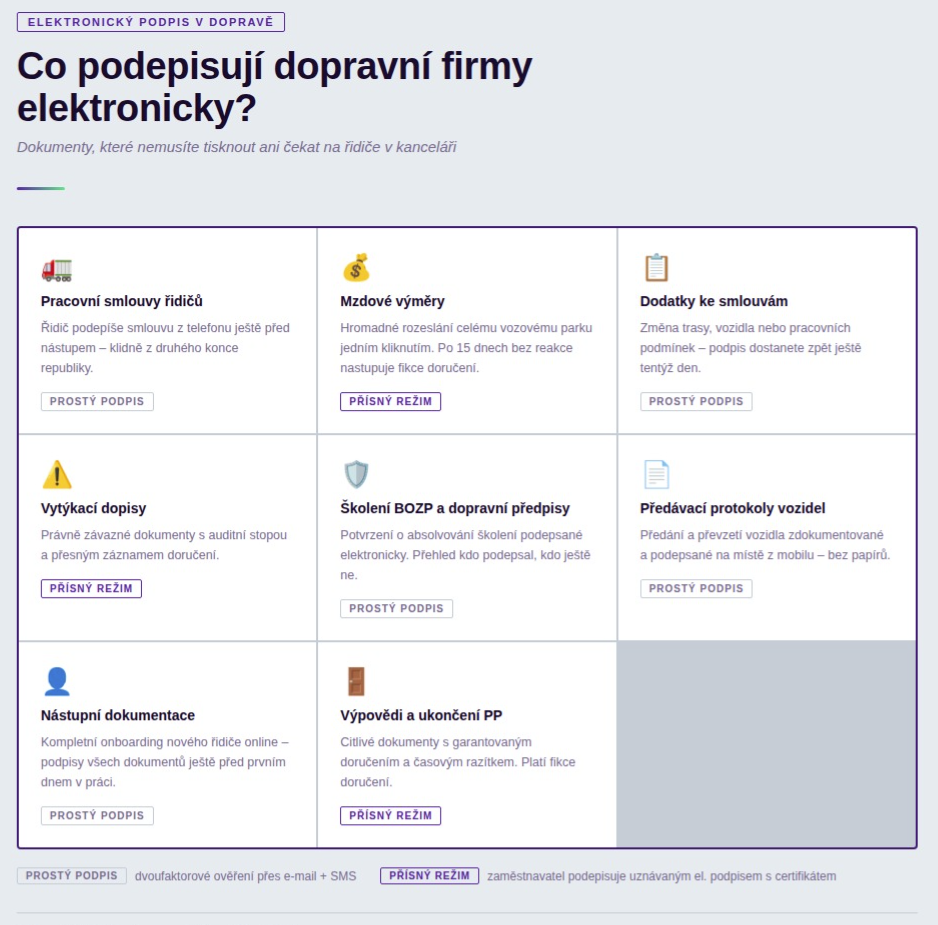This screenshot has width=938, height=925.
Task: Click 'Prostý podpis' tag under Pracovní smlouvy řidičů
Action: click(x=97, y=401)
